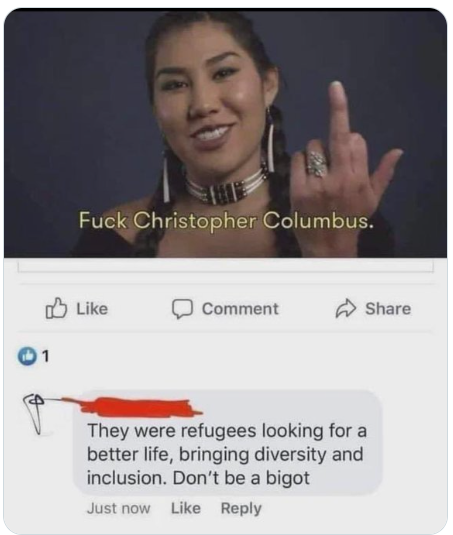
Task: Click the 'Just now' comment timestamp
Action: pyautogui.click(x=118, y=508)
